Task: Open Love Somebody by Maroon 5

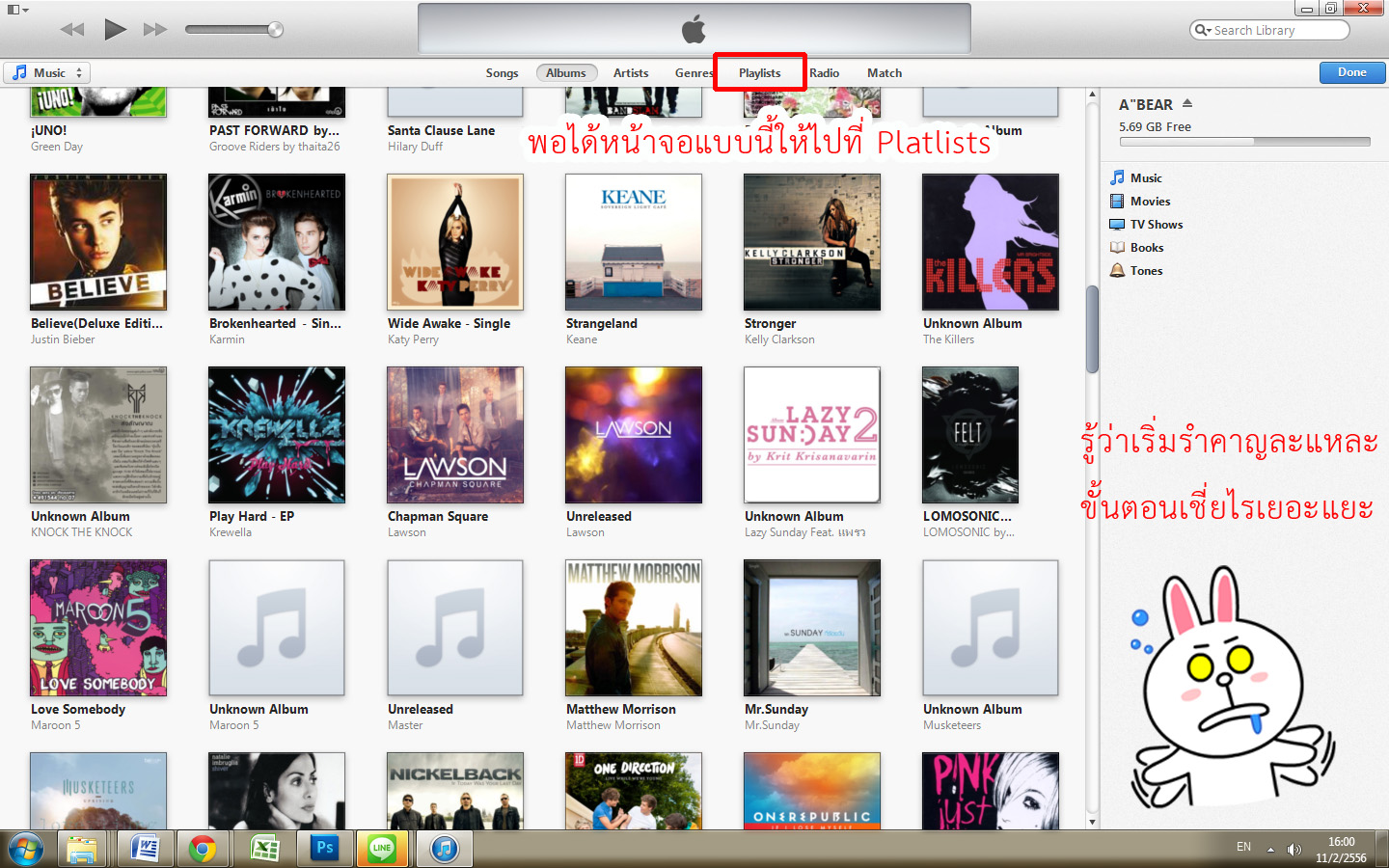Action: pyautogui.click(x=98, y=628)
